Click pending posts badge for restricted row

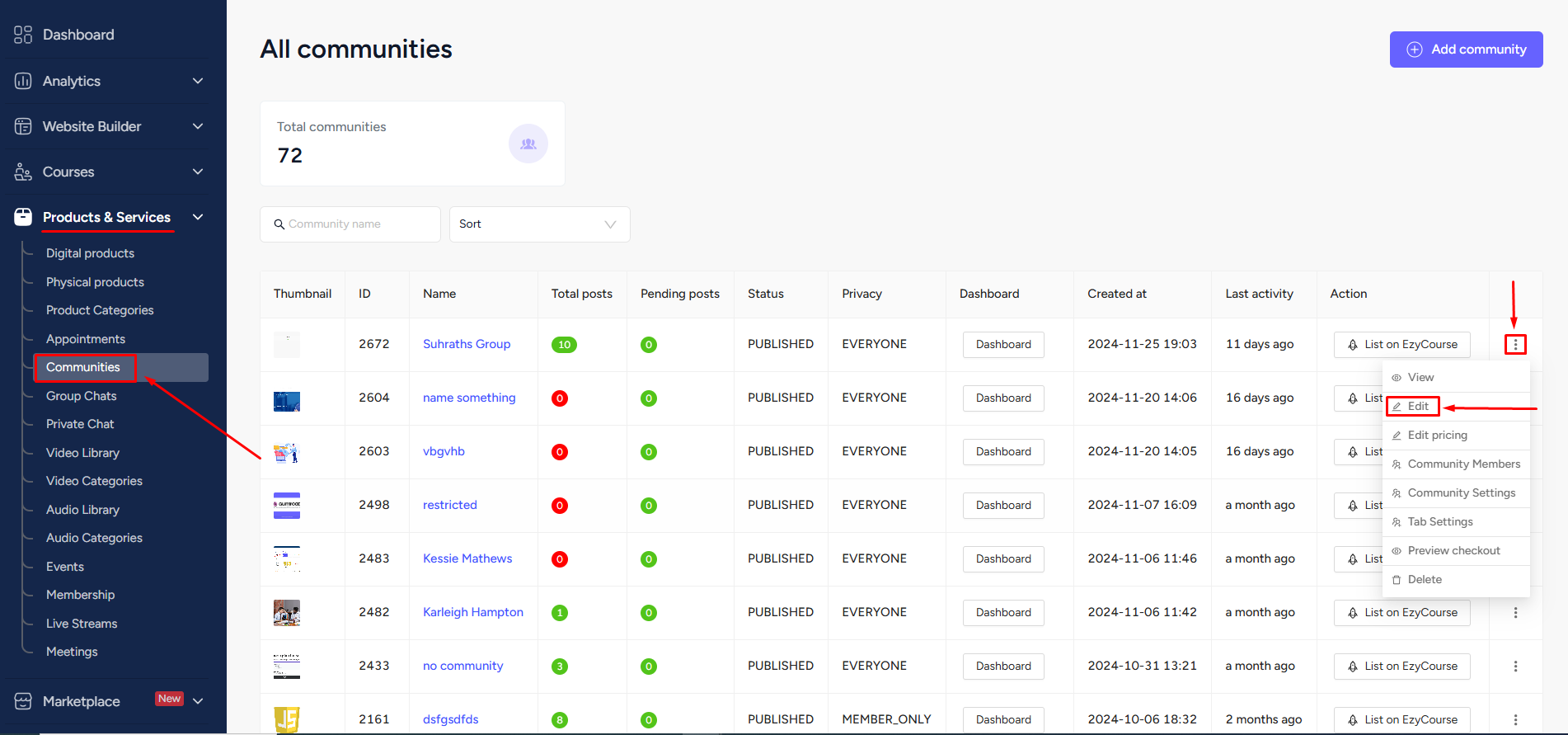[649, 506]
